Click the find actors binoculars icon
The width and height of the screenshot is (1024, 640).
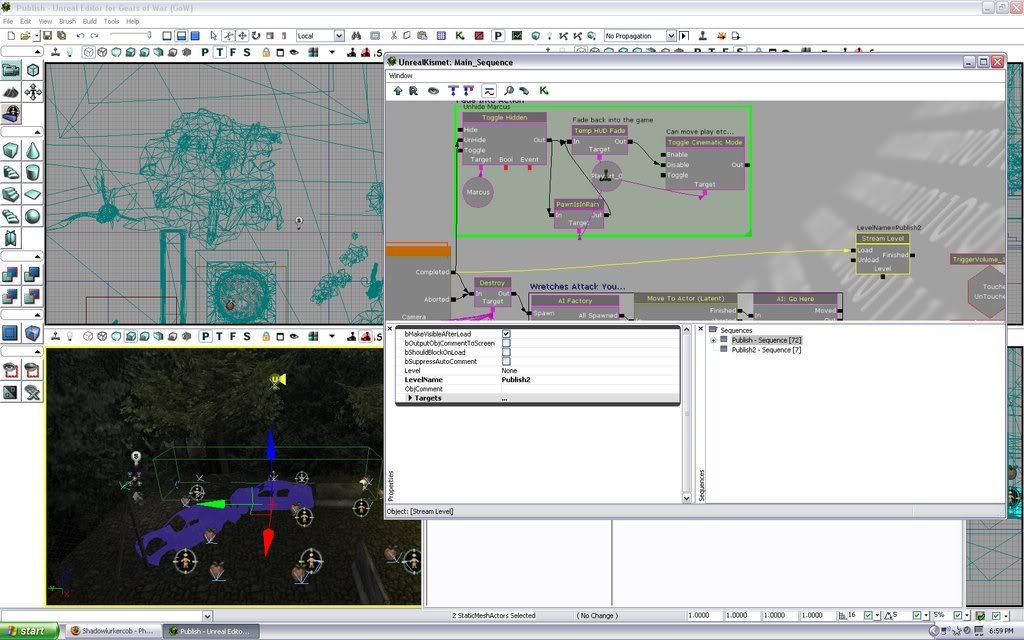(x=356, y=36)
